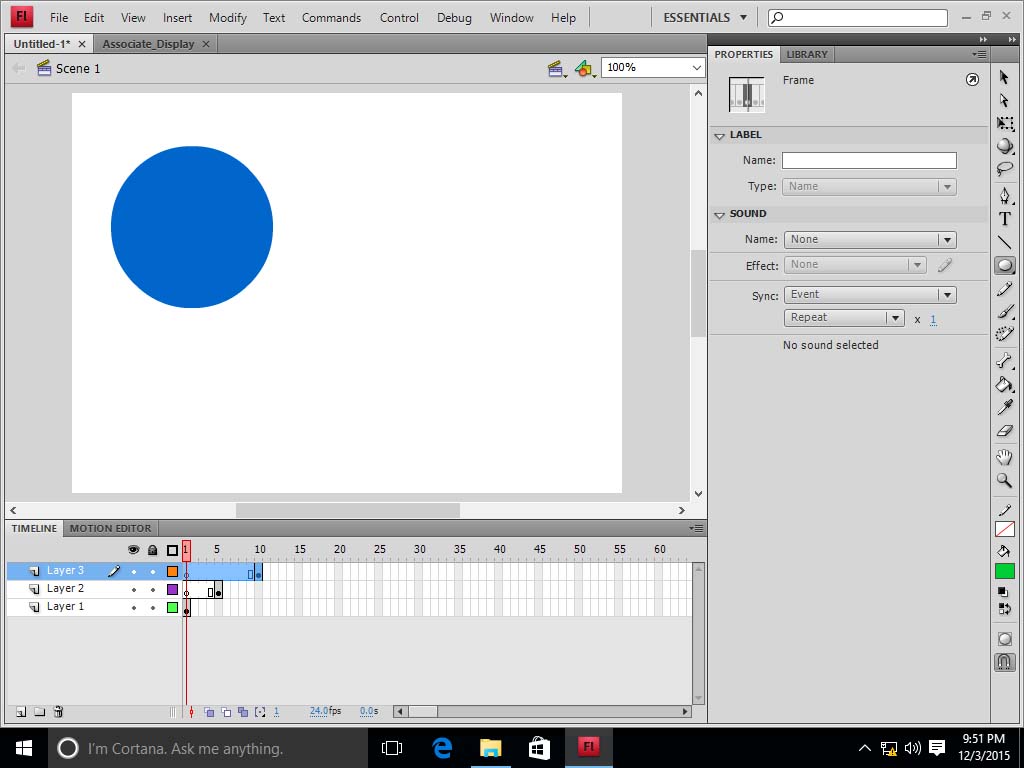Open the Control menu

coord(399,18)
